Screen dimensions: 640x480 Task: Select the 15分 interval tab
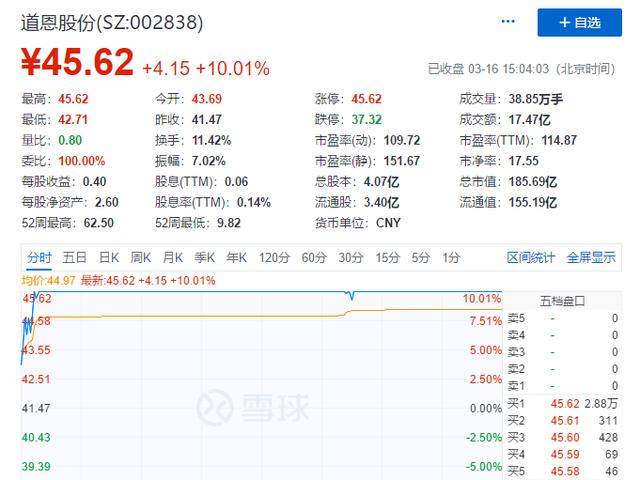pos(387,257)
